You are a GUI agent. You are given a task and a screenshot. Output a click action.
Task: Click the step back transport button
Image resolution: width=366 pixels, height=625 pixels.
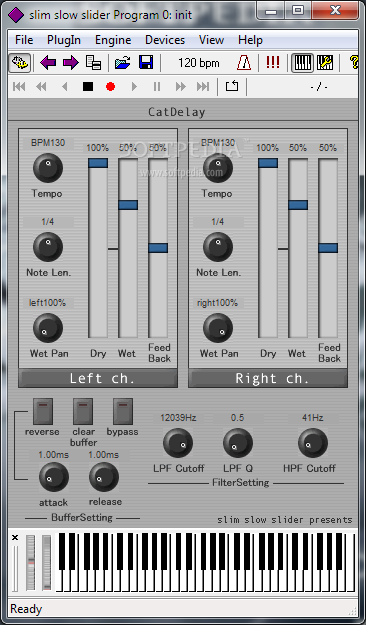click(x=65, y=86)
